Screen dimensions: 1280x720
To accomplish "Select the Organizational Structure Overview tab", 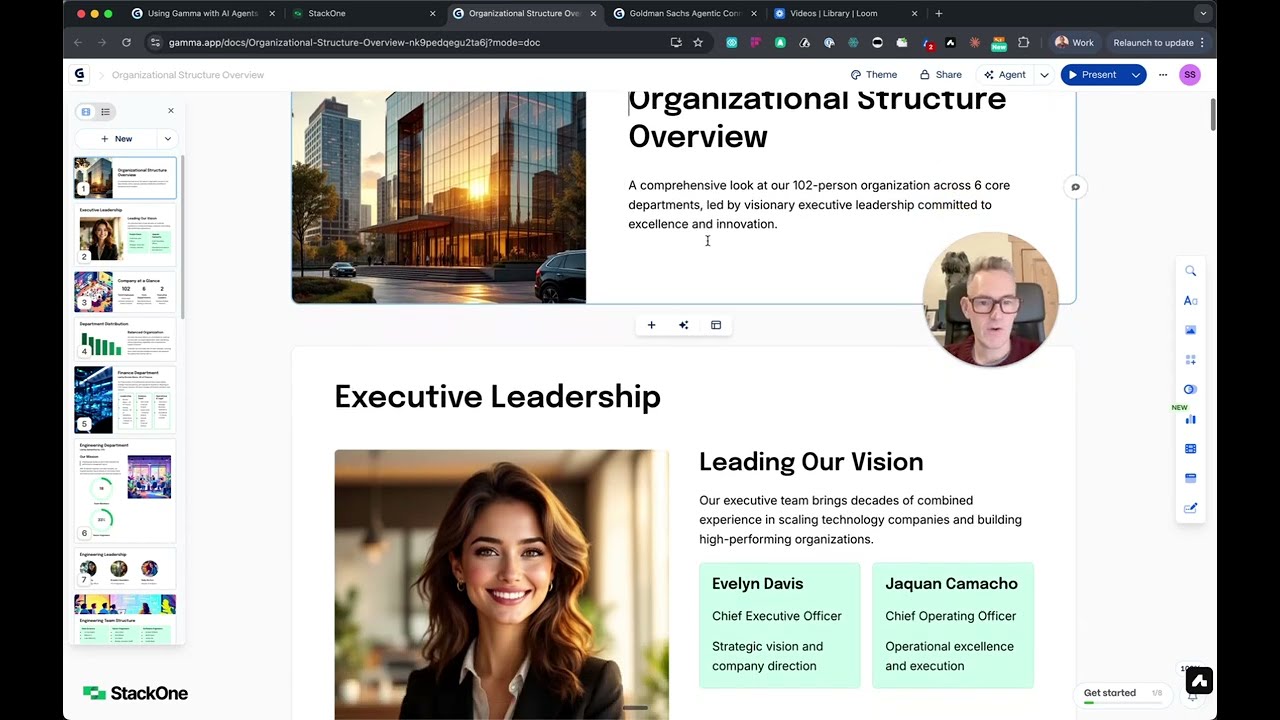I will click(x=524, y=13).
